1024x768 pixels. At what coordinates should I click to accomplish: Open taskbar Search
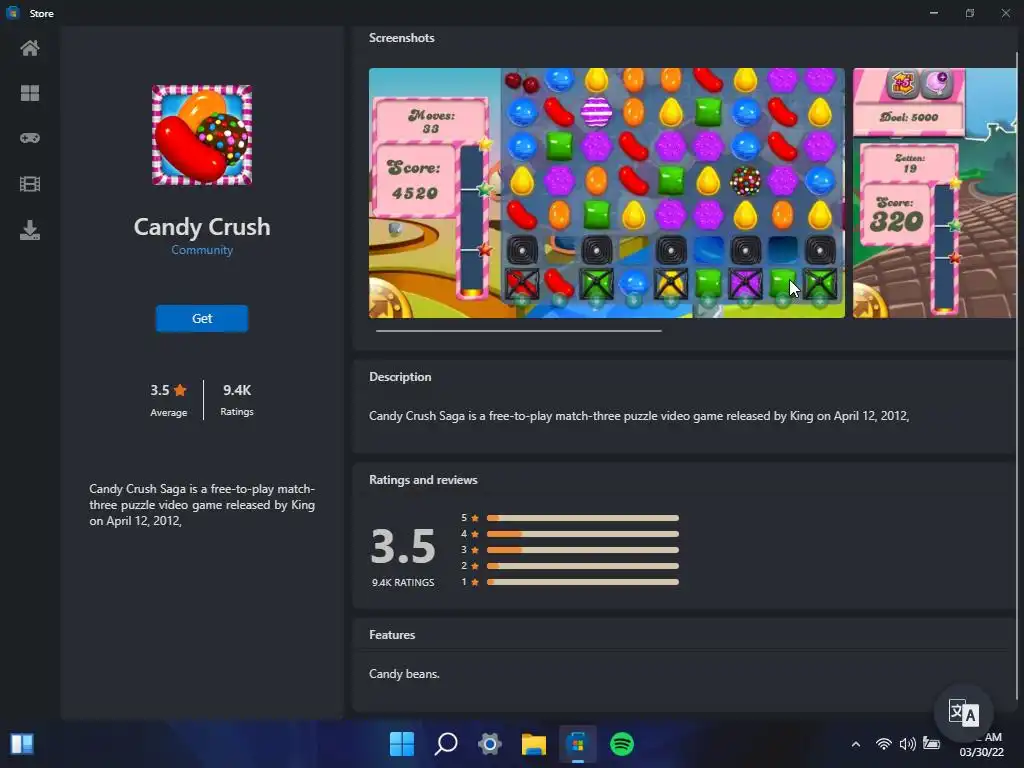pyautogui.click(x=446, y=744)
